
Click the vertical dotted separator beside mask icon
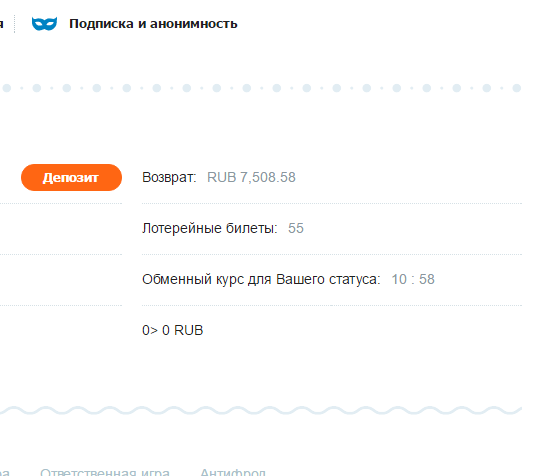click(x=14, y=24)
